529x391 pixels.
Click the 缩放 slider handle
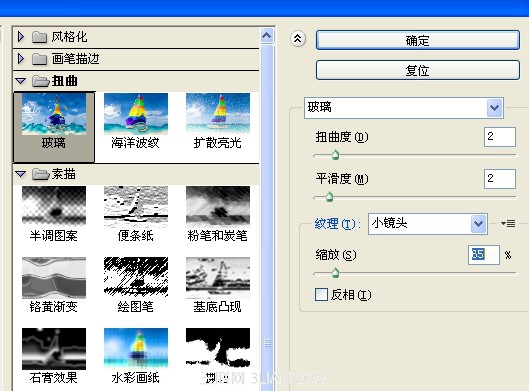click(335, 273)
